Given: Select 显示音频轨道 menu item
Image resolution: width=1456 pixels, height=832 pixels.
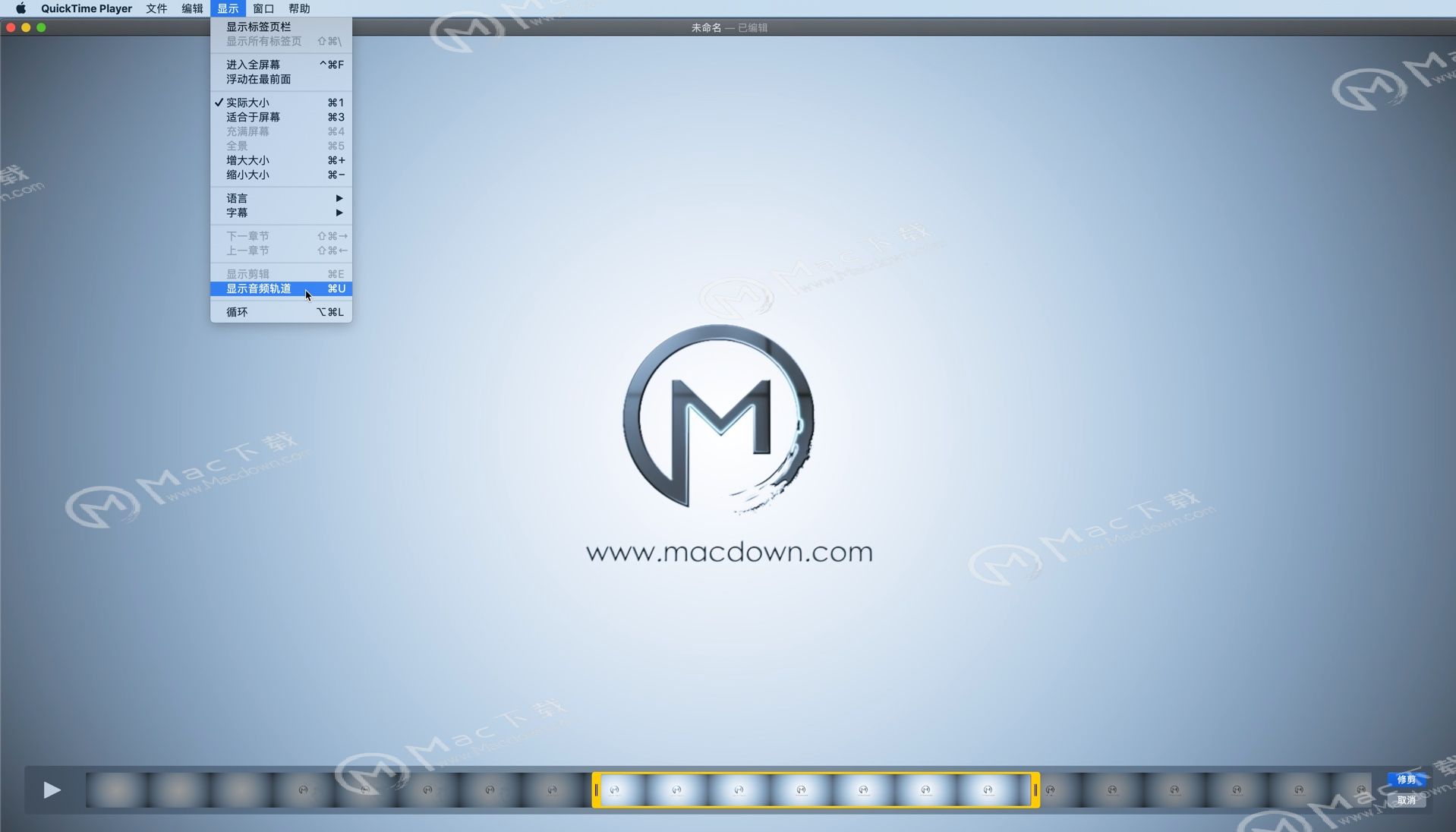Looking at the screenshot, I should click(x=281, y=288).
